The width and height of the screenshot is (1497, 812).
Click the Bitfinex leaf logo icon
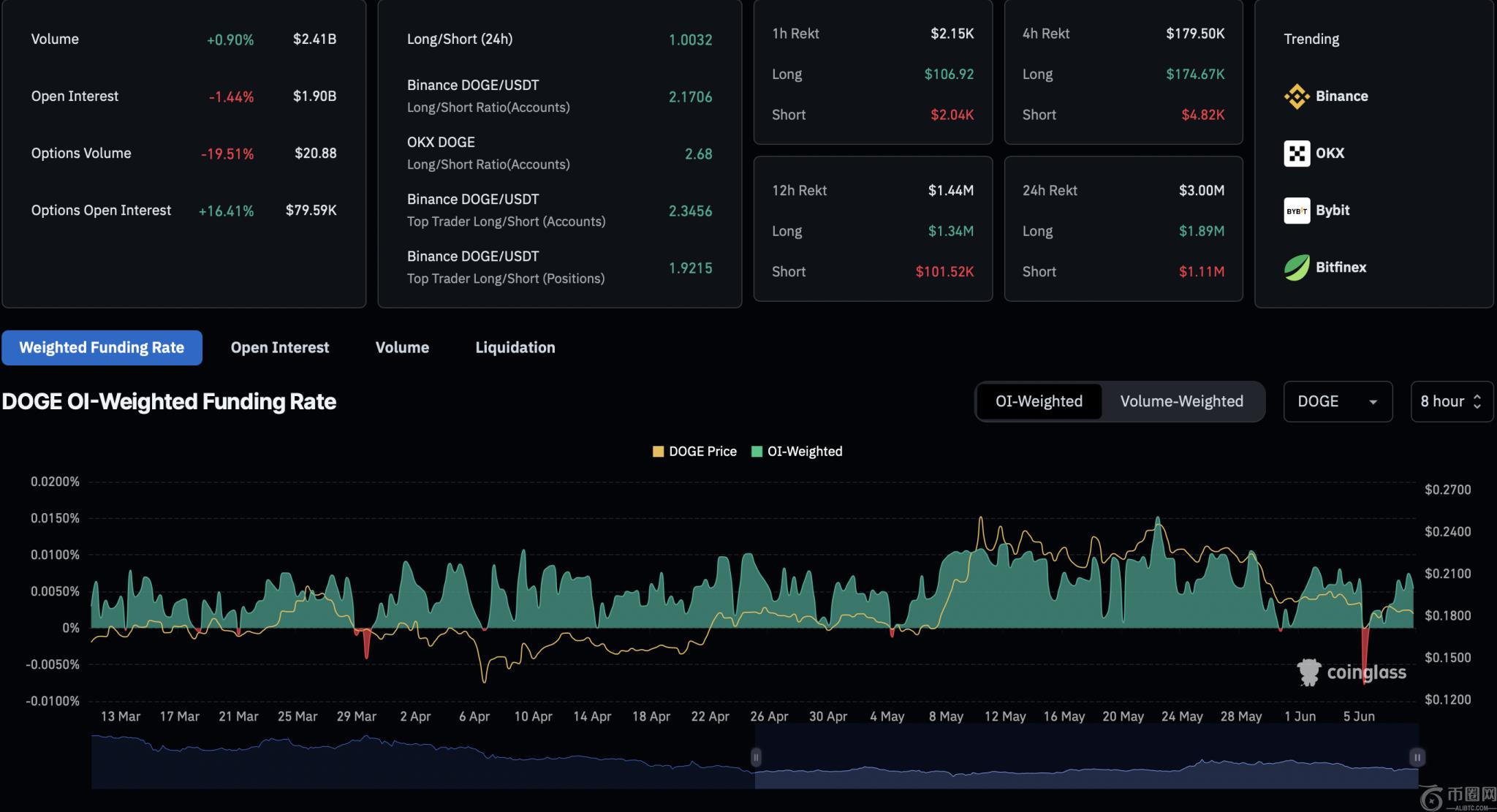point(1297,267)
